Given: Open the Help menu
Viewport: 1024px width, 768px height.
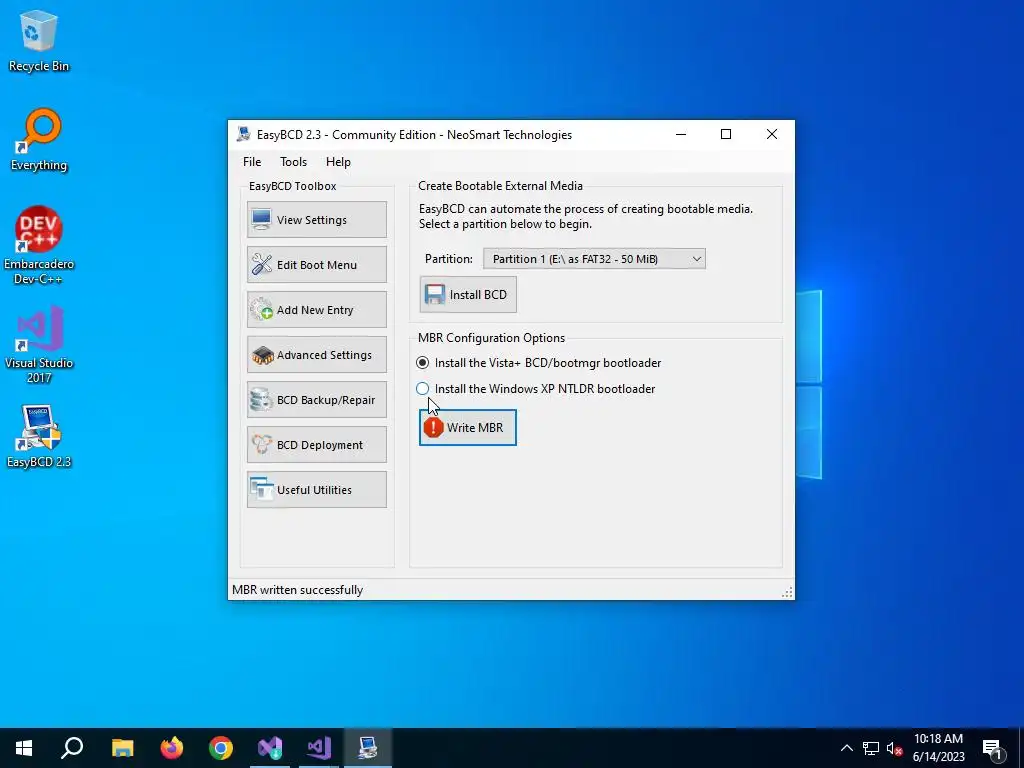Looking at the screenshot, I should 338,162.
